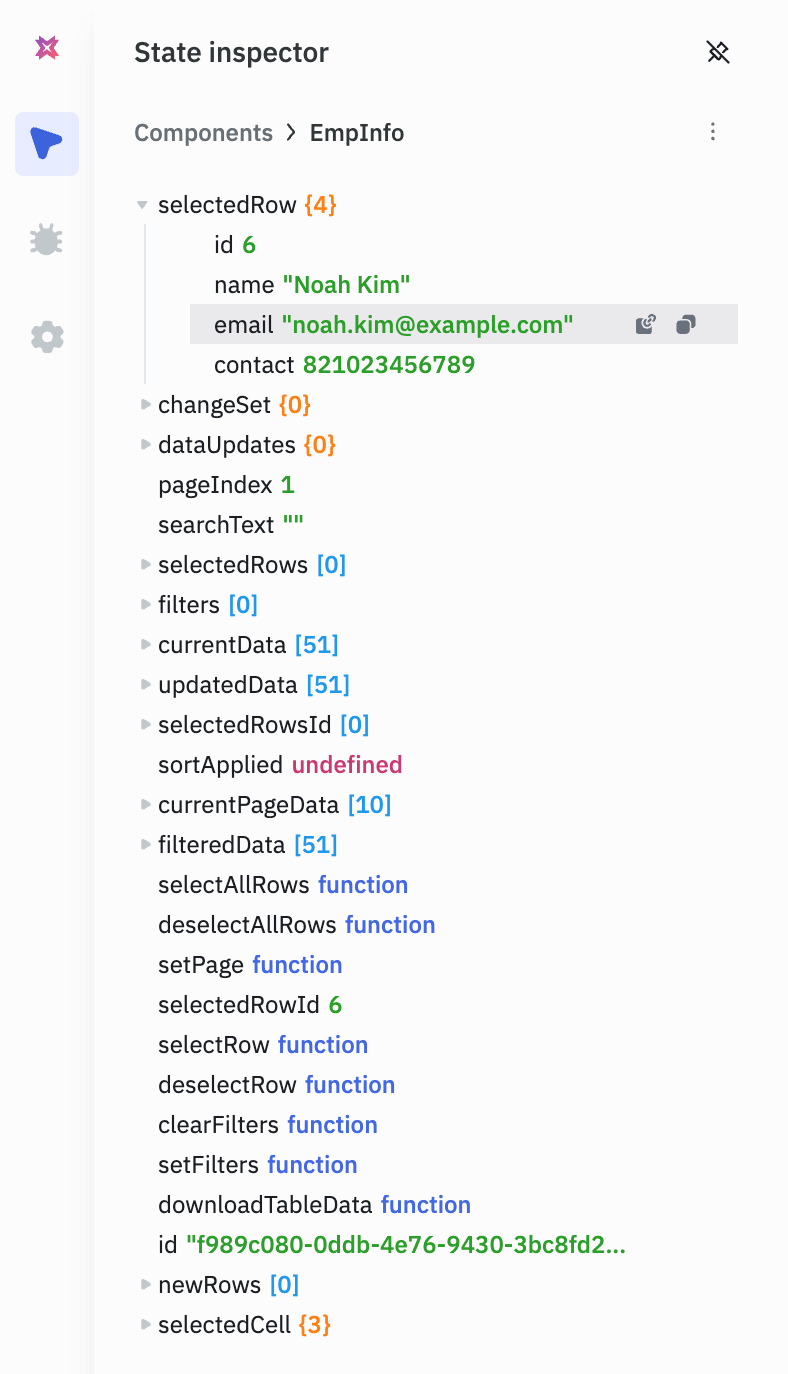Viewport: 788px width, 1374px height.
Task: Copy value icon on email row
Action: tap(685, 324)
